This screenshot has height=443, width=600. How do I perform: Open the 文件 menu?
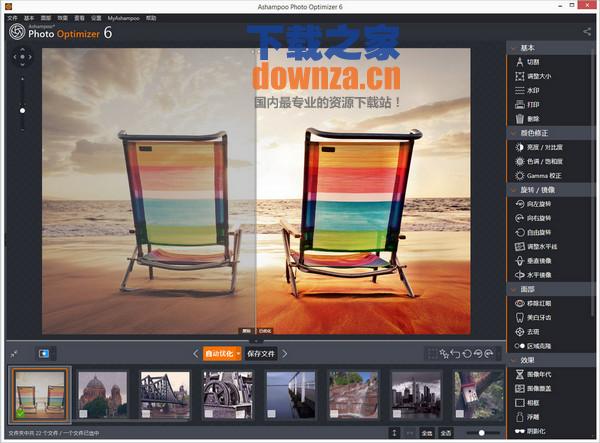(13, 18)
